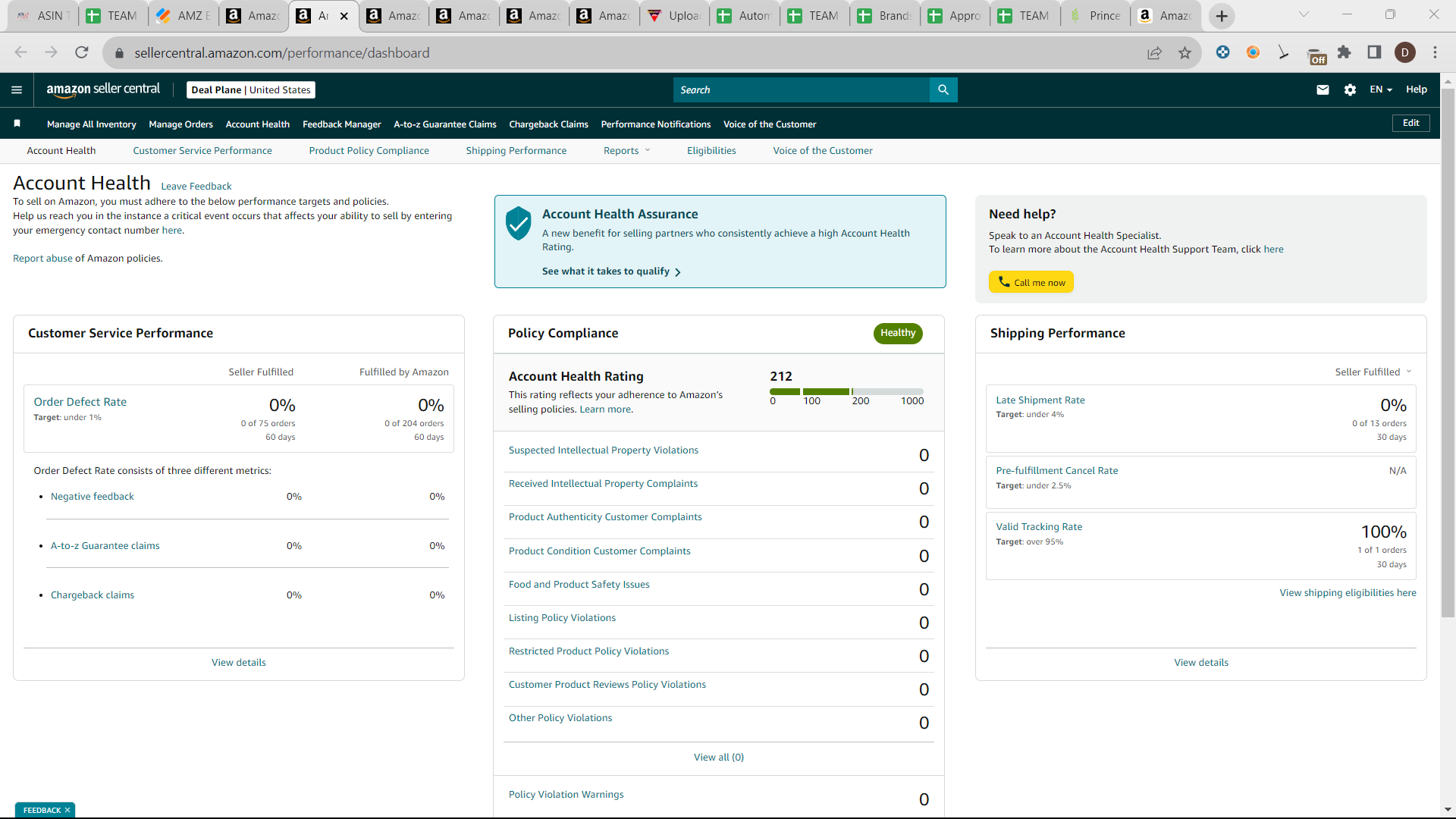The image size is (1456, 819).
Task: Dismiss the Feedback badge with X
Action: click(67, 810)
